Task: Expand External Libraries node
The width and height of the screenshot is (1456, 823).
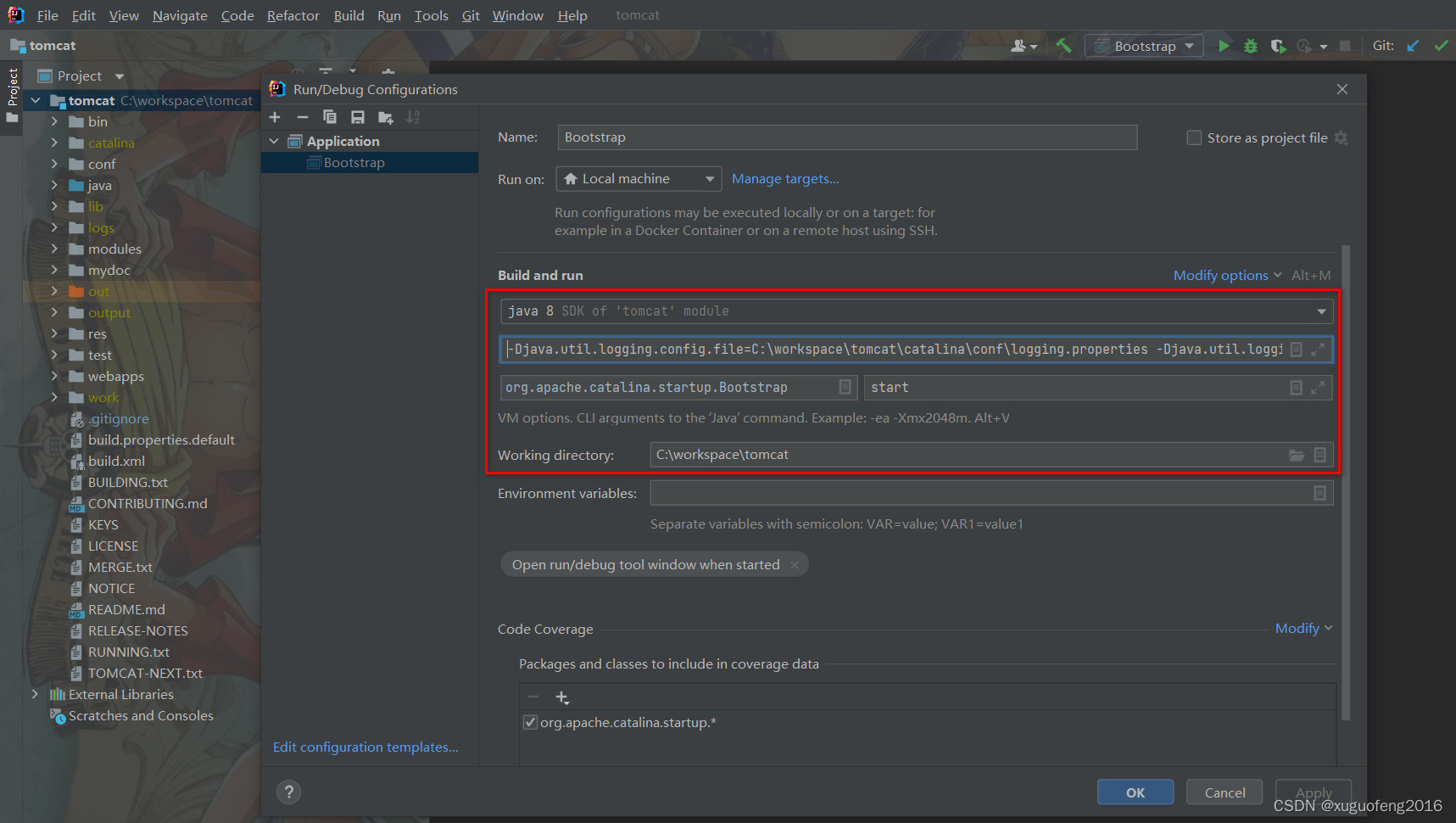Action: coord(35,694)
